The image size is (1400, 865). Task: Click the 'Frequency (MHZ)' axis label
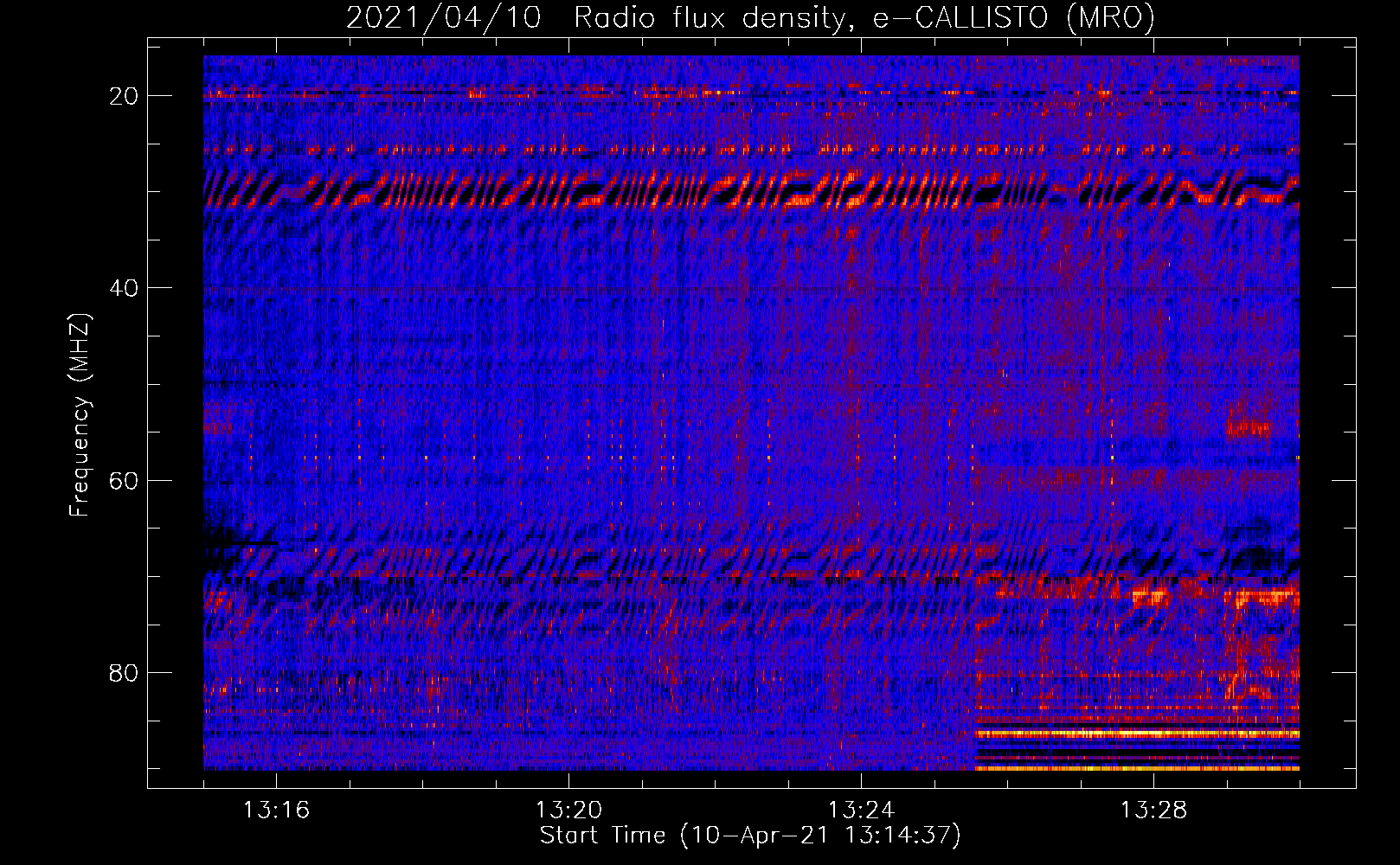point(80,414)
